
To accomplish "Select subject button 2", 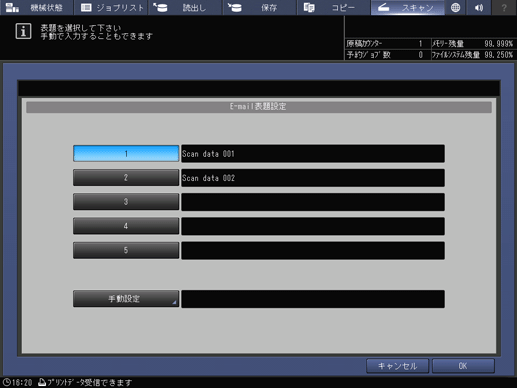I will (126, 178).
